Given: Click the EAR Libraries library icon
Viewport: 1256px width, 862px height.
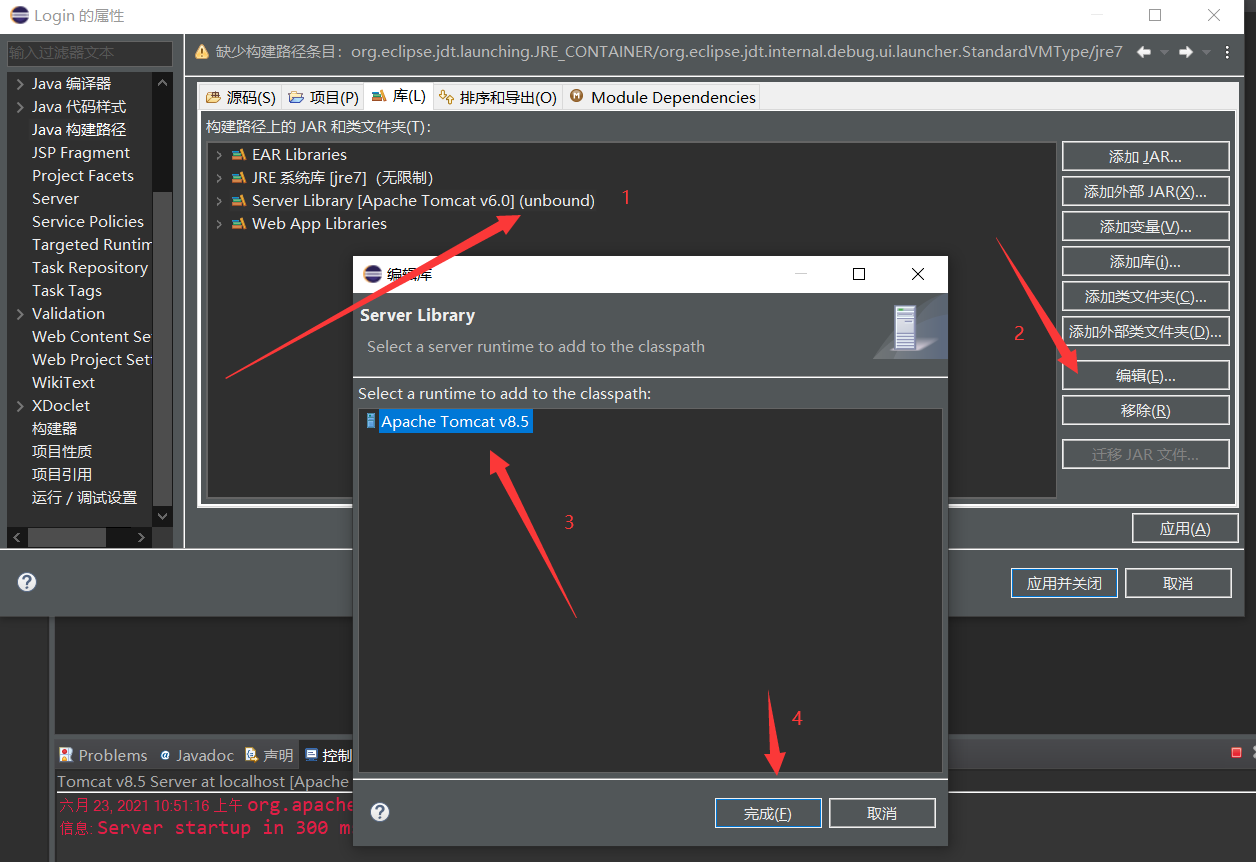Looking at the screenshot, I should (x=239, y=154).
